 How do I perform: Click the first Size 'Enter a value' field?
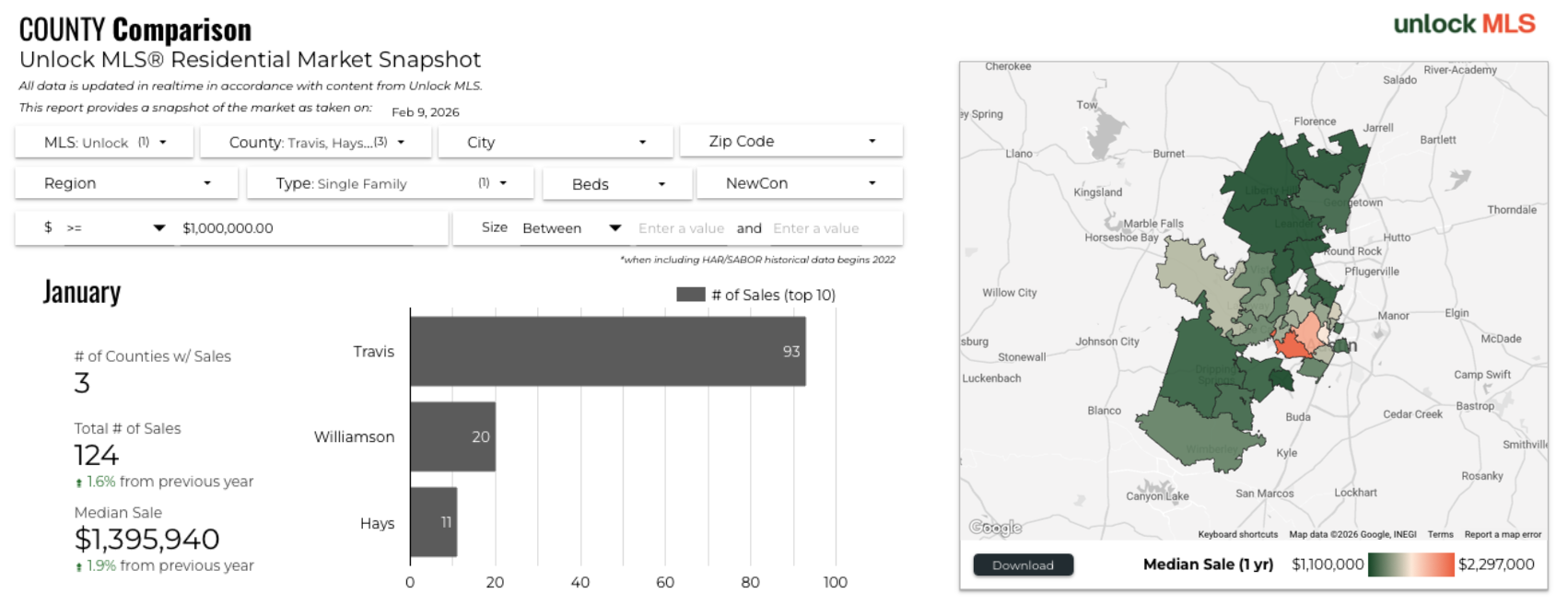point(681,228)
